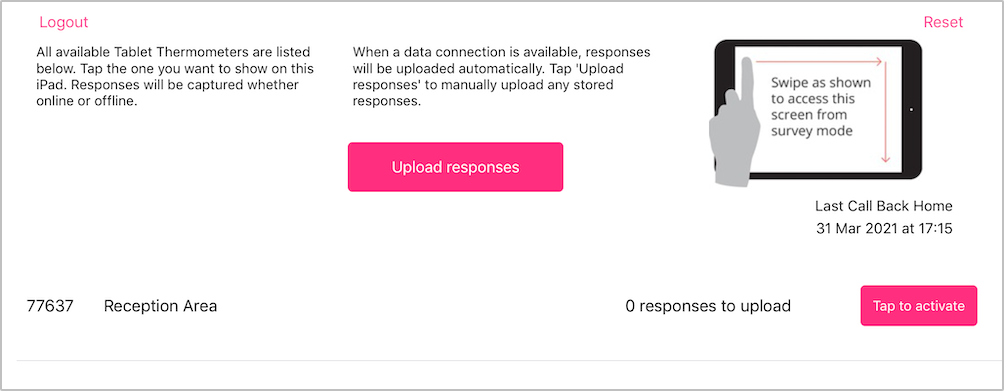Viewport: 1004px width, 391px height.
Task: Activate the Reception Area thermometer
Action: 919,306
